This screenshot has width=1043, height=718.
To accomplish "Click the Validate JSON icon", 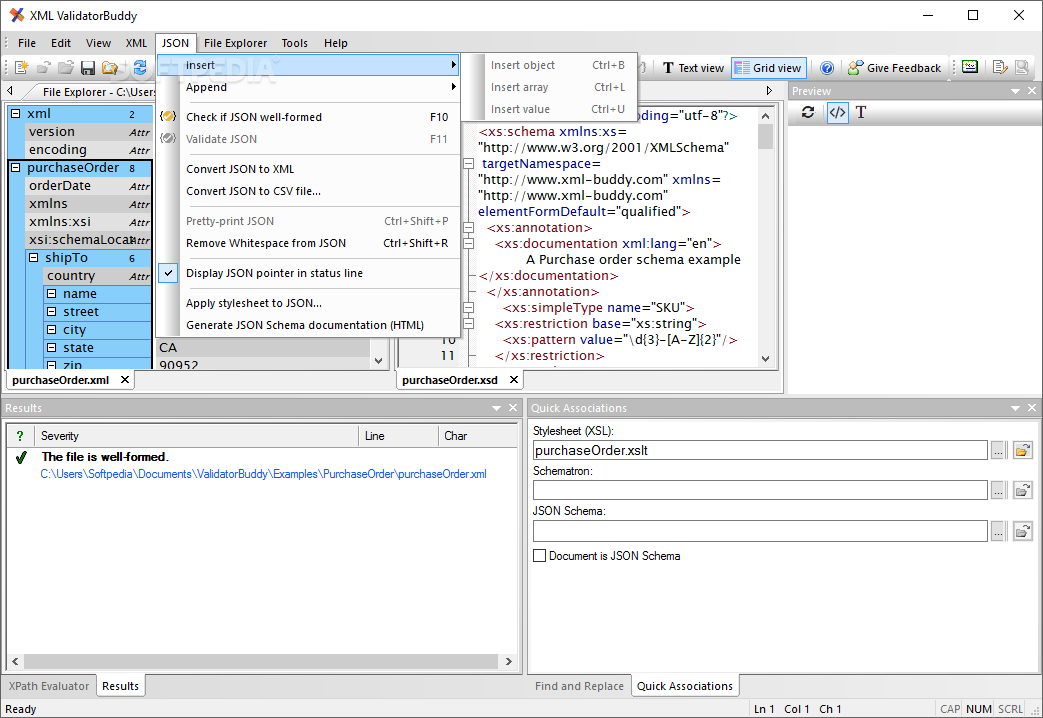I will coord(168,138).
